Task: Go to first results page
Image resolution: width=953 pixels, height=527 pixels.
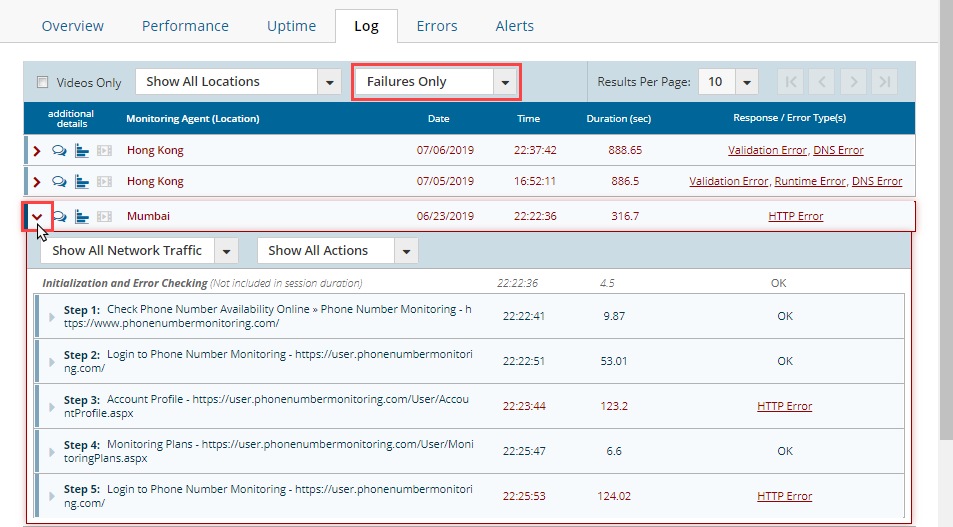Action: 789,82
